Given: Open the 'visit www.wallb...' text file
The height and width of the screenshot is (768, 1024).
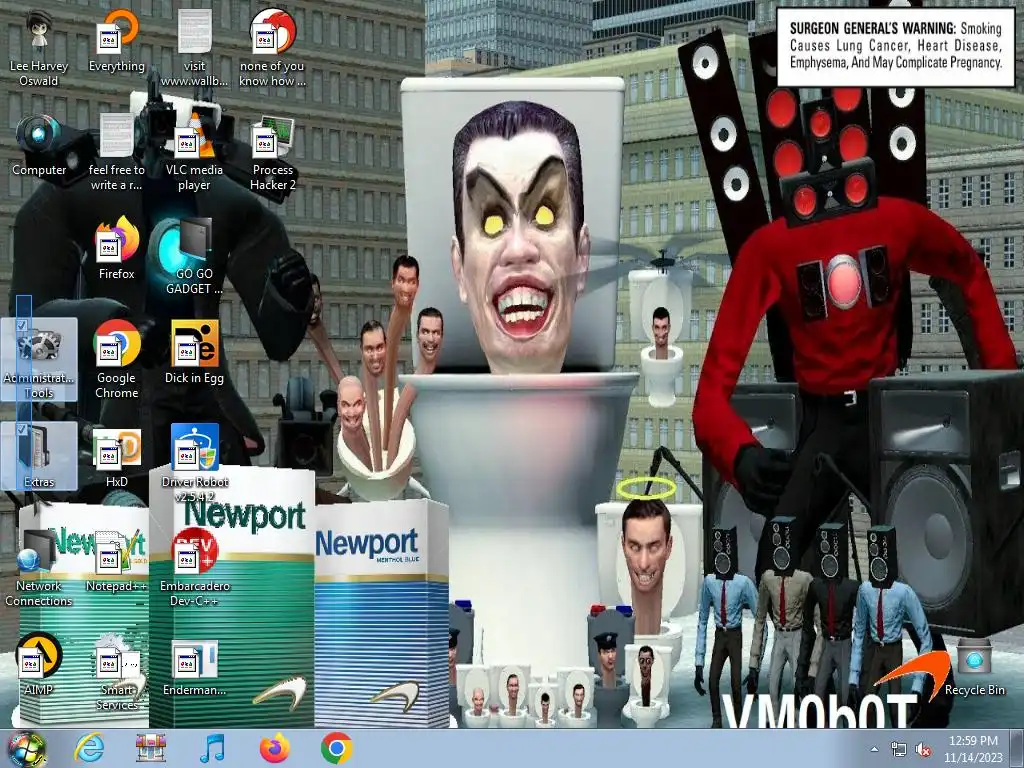Looking at the screenshot, I should (194, 49).
